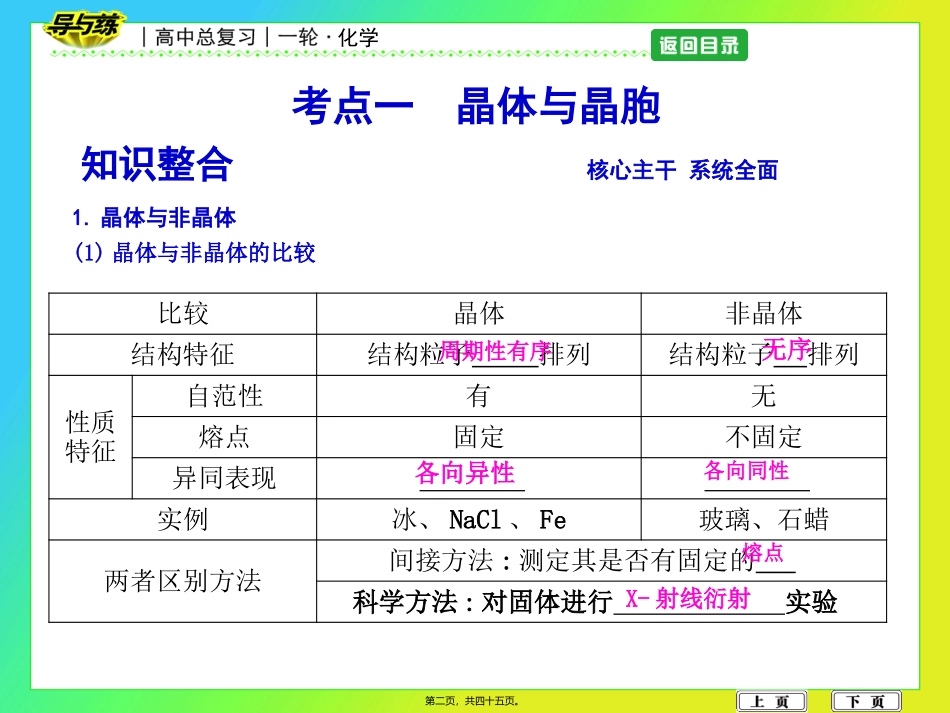The height and width of the screenshot is (713, 950).
Task: Click the 非晶体 column header
Action: (764, 314)
